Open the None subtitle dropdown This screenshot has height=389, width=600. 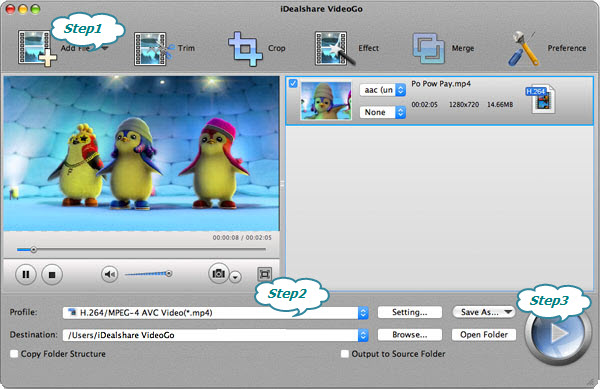[x=382, y=112]
